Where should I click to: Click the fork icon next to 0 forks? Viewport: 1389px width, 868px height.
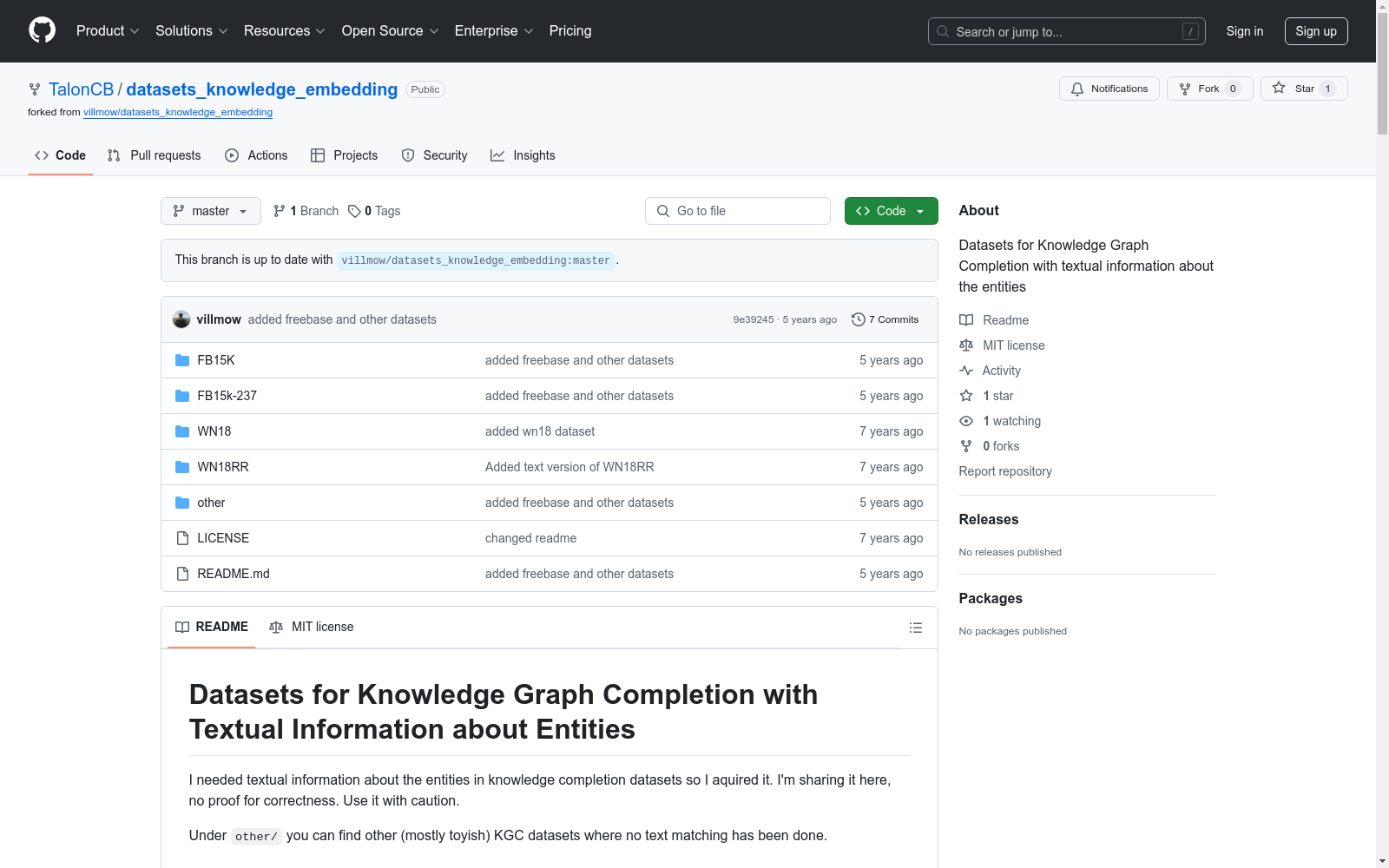pos(966,446)
